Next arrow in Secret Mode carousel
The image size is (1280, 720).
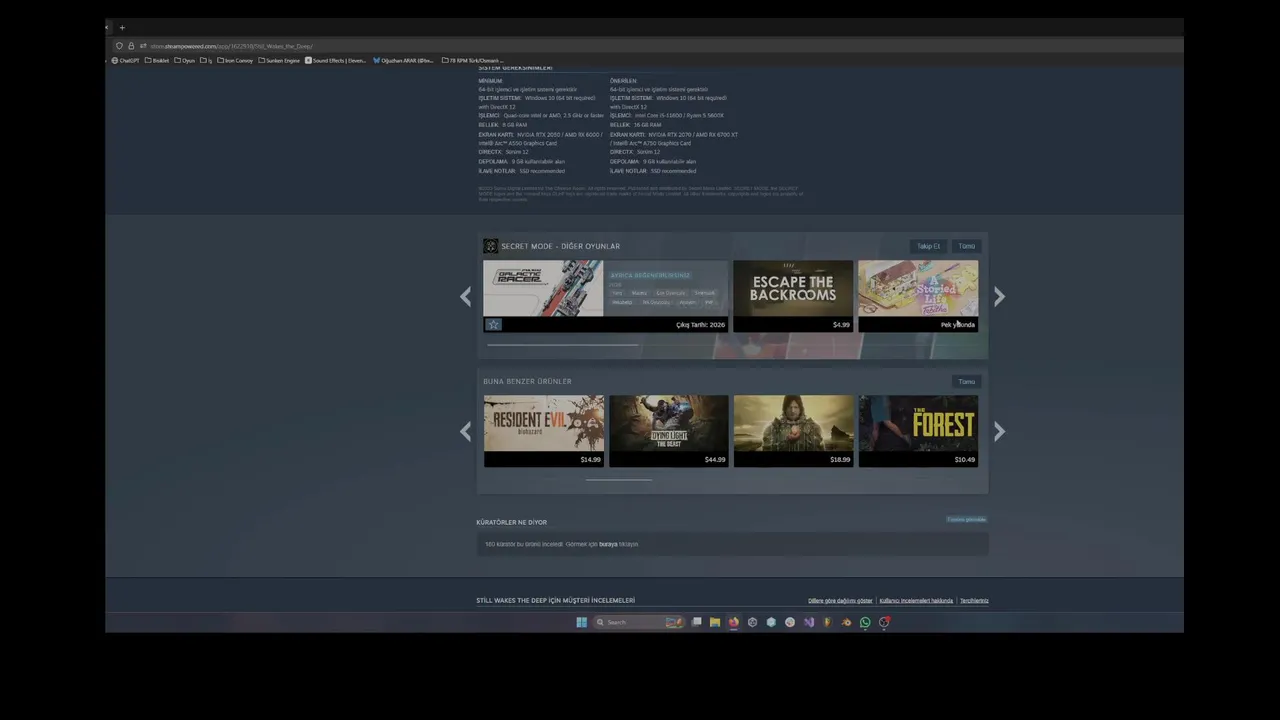tap(999, 296)
